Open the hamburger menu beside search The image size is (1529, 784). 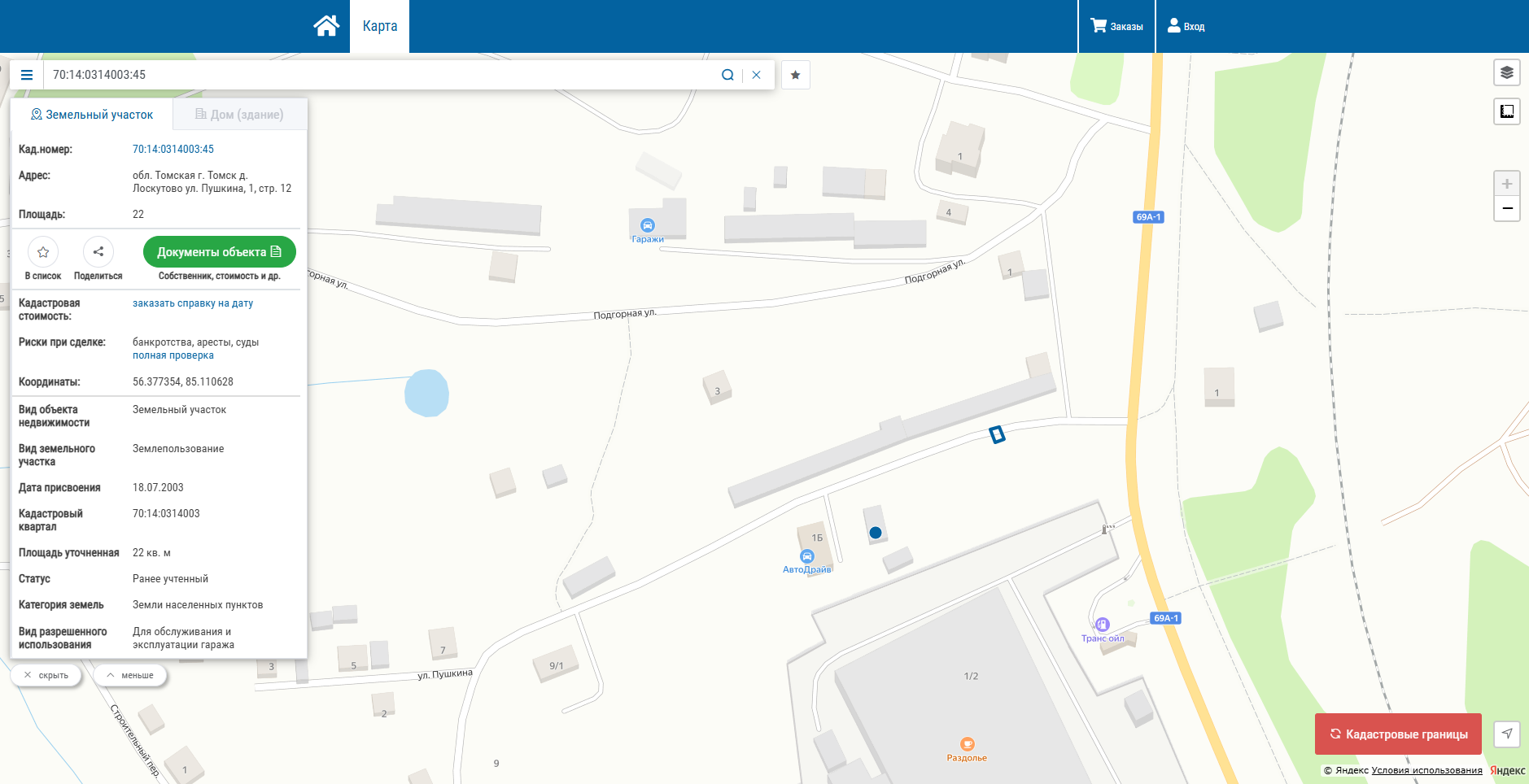point(27,75)
